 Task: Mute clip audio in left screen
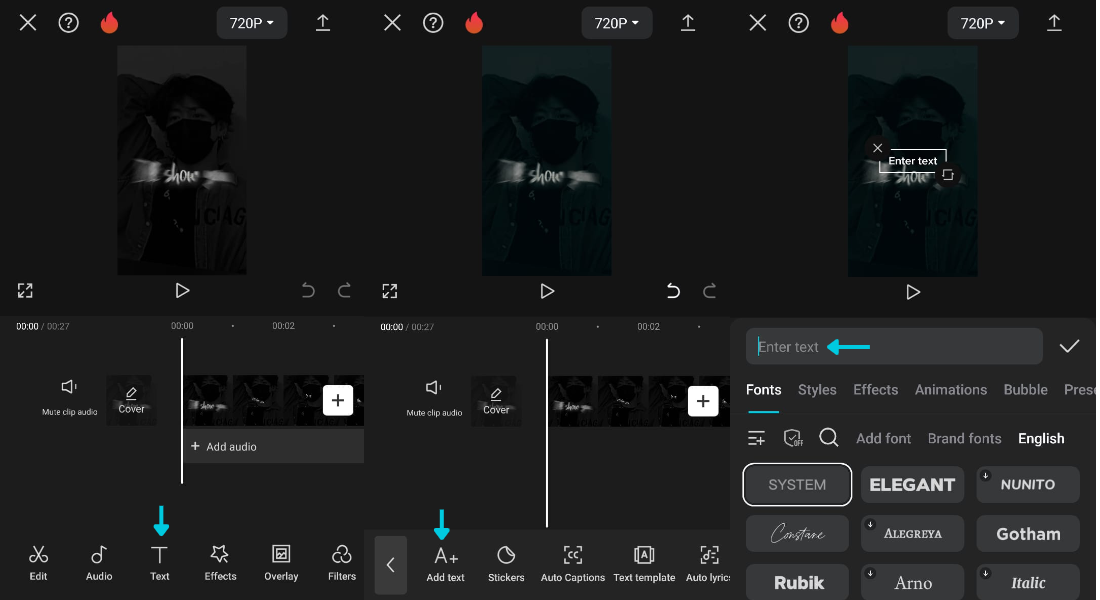pos(69,397)
